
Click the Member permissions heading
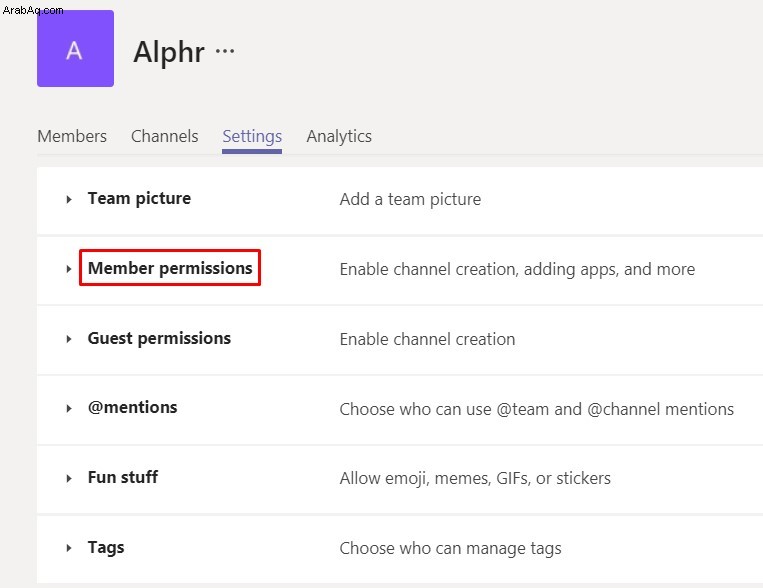click(170, 268)
